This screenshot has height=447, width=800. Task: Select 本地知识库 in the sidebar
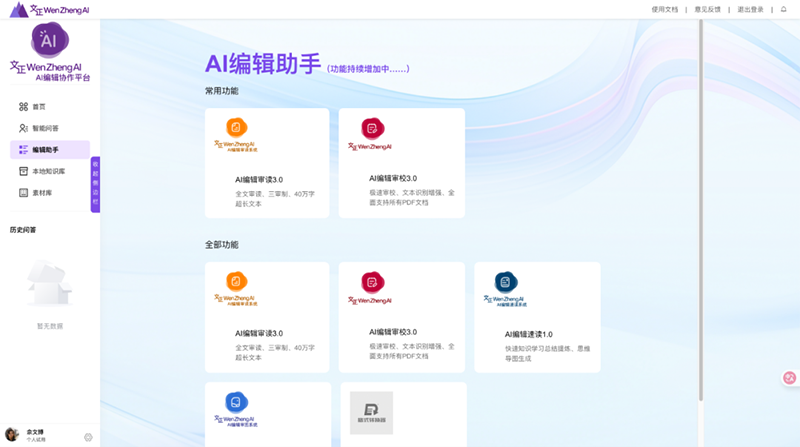48,171
